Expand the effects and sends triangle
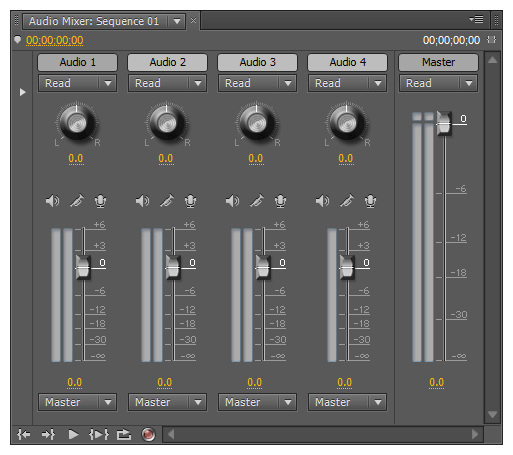Screen dimensions: 513x455 pyautogui.click(x=22, y=92)
